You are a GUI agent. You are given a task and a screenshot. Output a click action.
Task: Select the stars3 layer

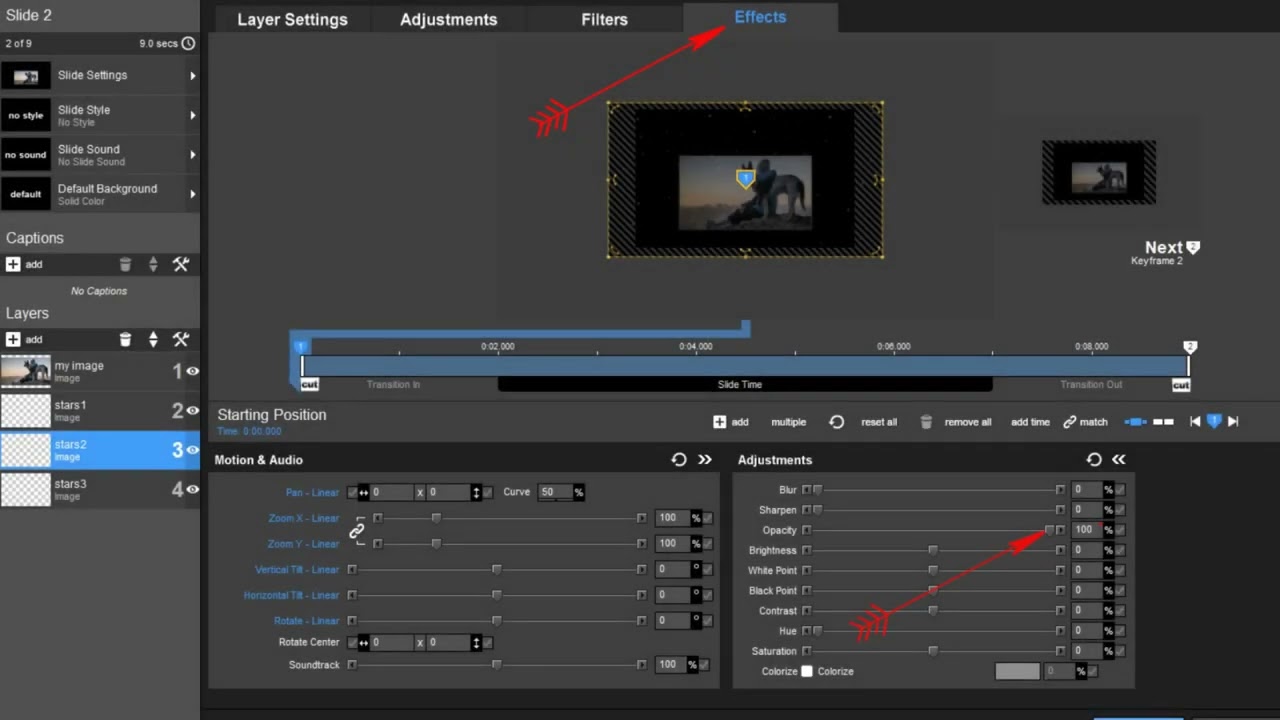click(100, 489)
